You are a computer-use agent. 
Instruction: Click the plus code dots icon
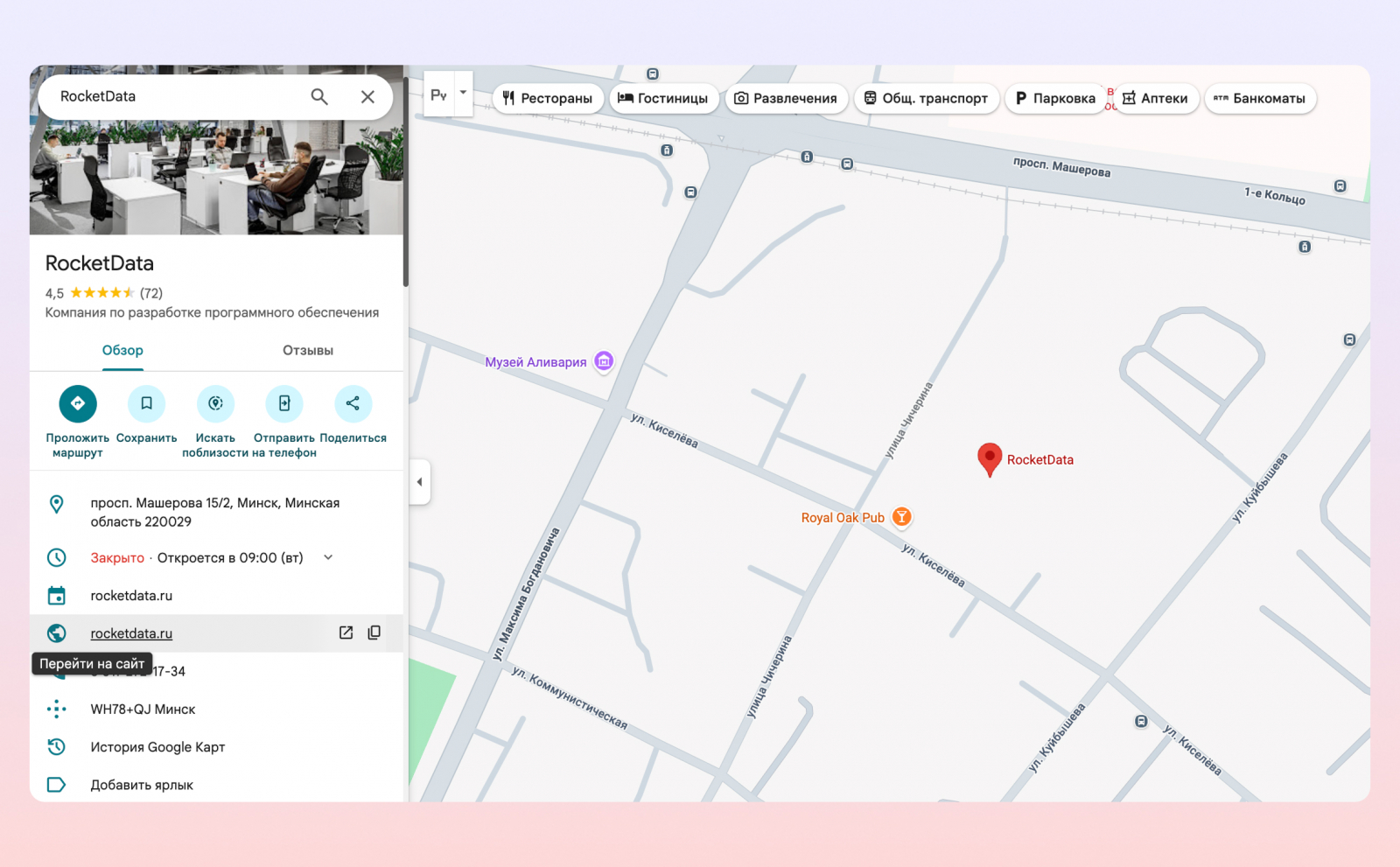[x=57, y=710]
